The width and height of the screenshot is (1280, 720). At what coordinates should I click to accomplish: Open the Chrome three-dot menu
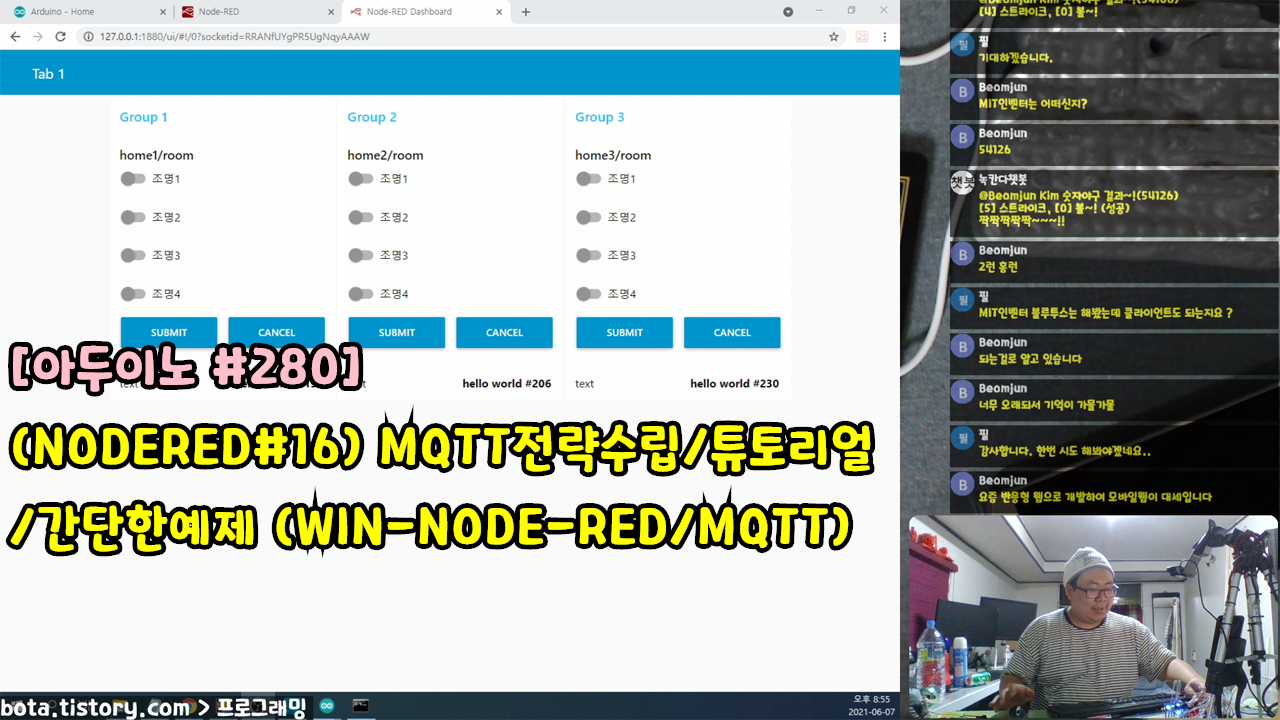pos(884,36)
